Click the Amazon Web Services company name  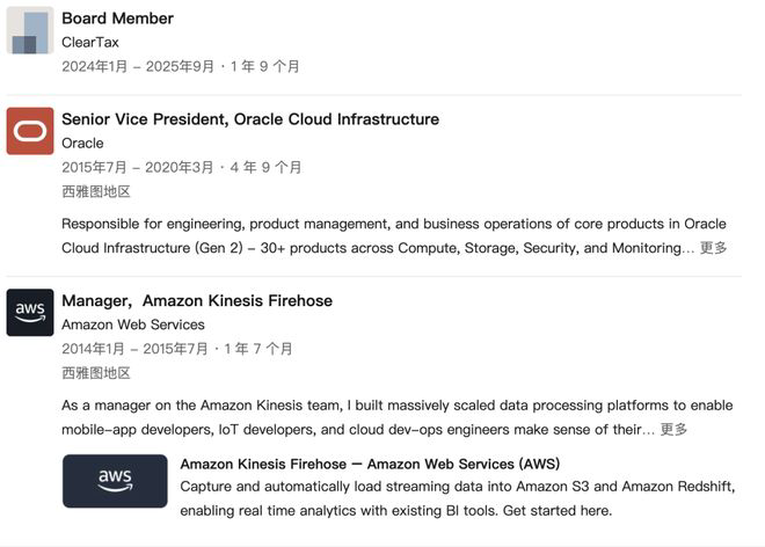(133, 324)
